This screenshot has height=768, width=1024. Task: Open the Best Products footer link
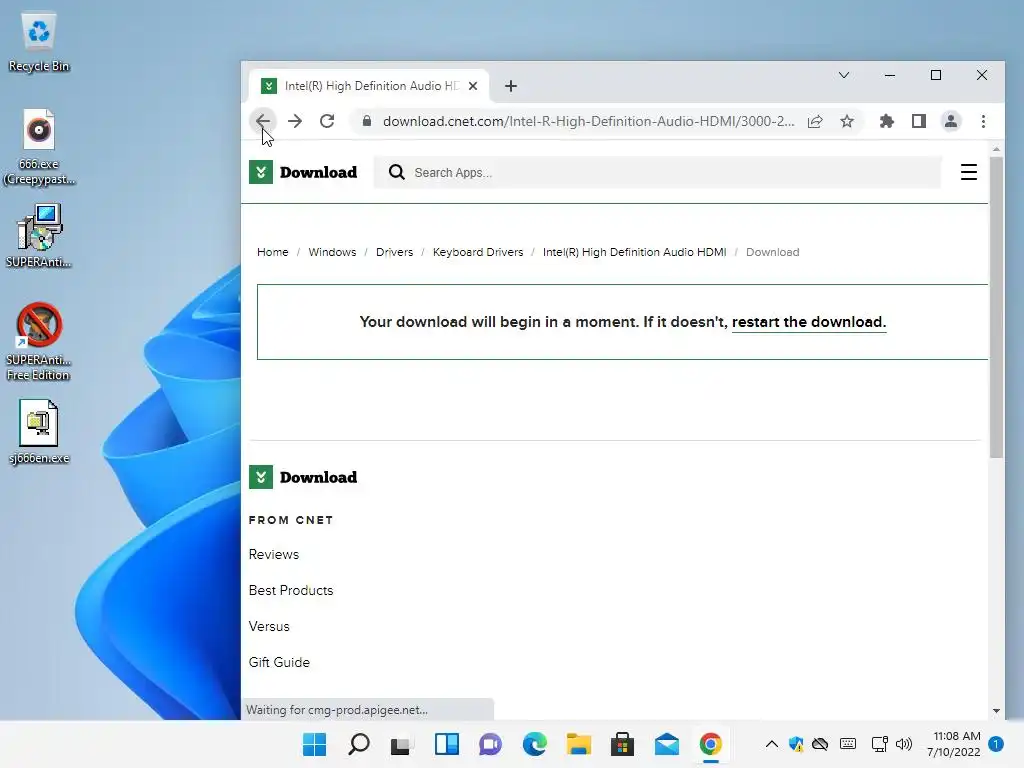point(291,590)
